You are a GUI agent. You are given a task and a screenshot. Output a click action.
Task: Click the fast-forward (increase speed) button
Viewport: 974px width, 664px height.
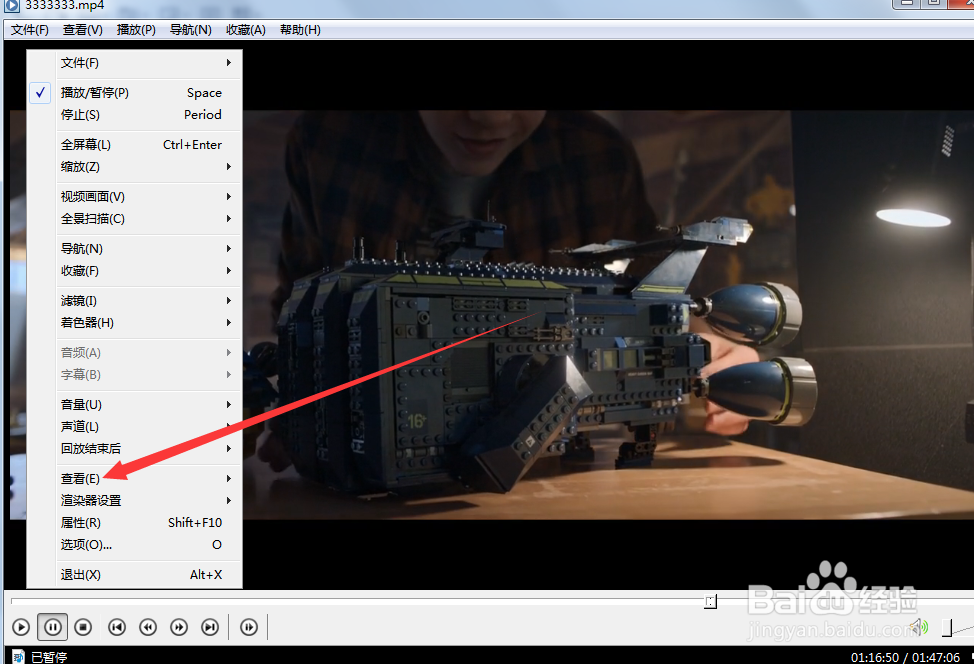pyautogui.click(x=179, y=627)
